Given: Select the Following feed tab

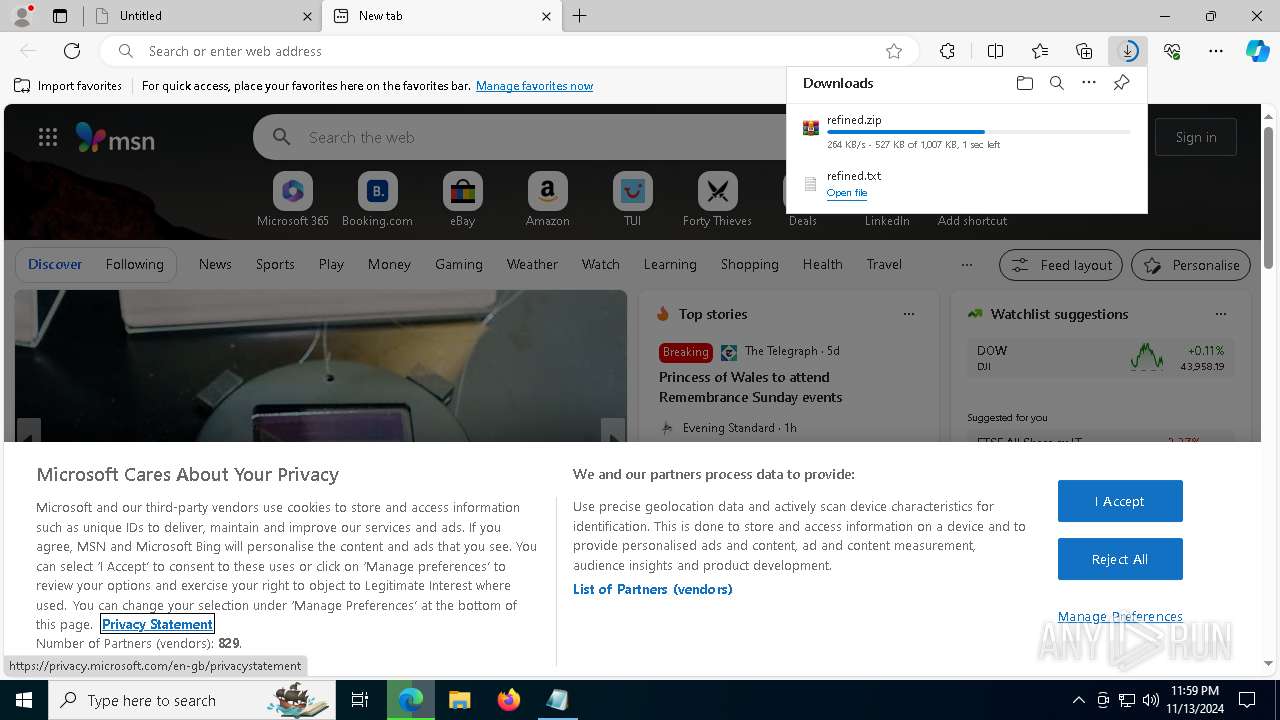Looking at the screenshot, I should click(134, 264).
